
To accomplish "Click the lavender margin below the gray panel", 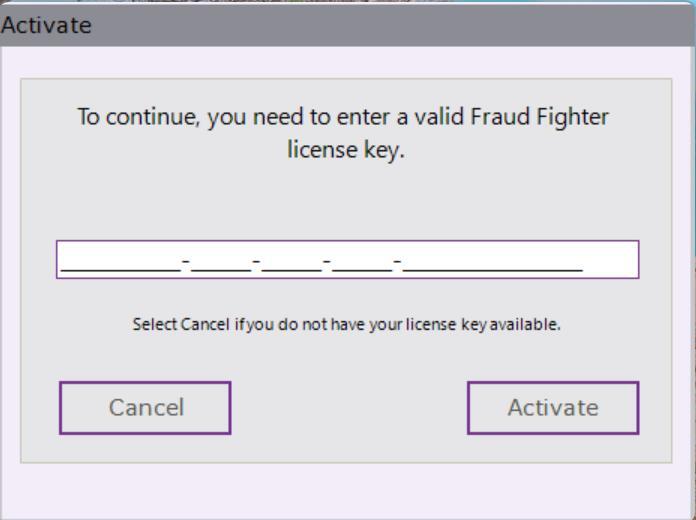I will 346,490.
